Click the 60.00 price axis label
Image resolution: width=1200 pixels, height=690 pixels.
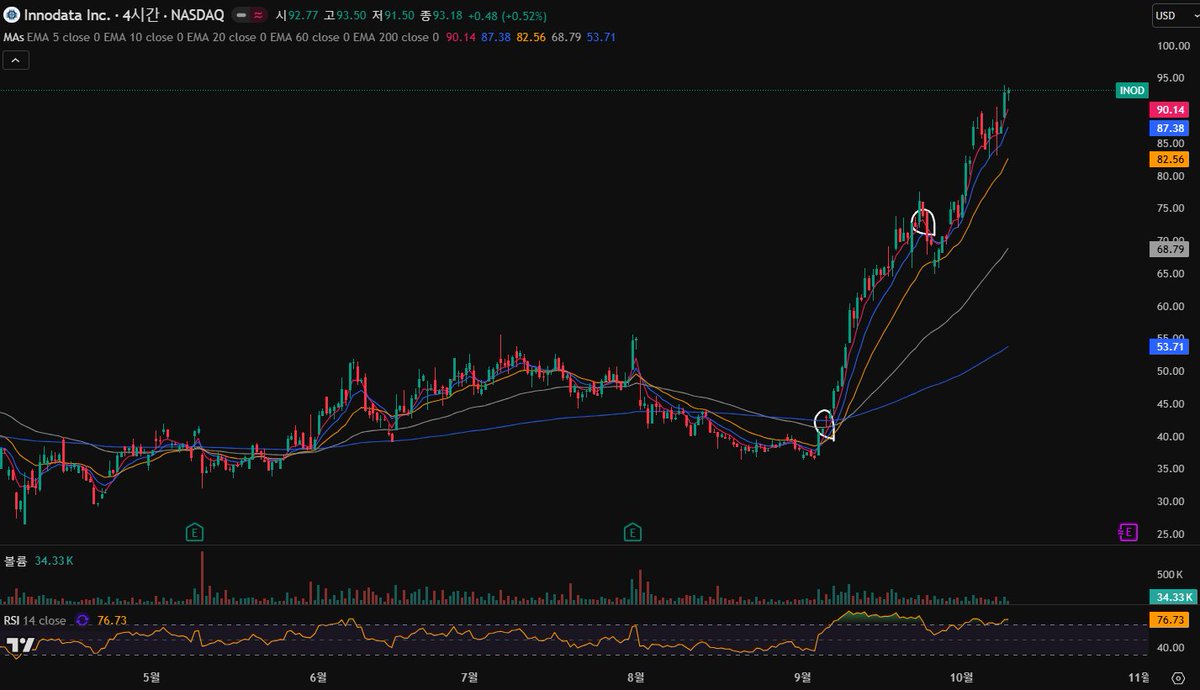(1171, 306)
